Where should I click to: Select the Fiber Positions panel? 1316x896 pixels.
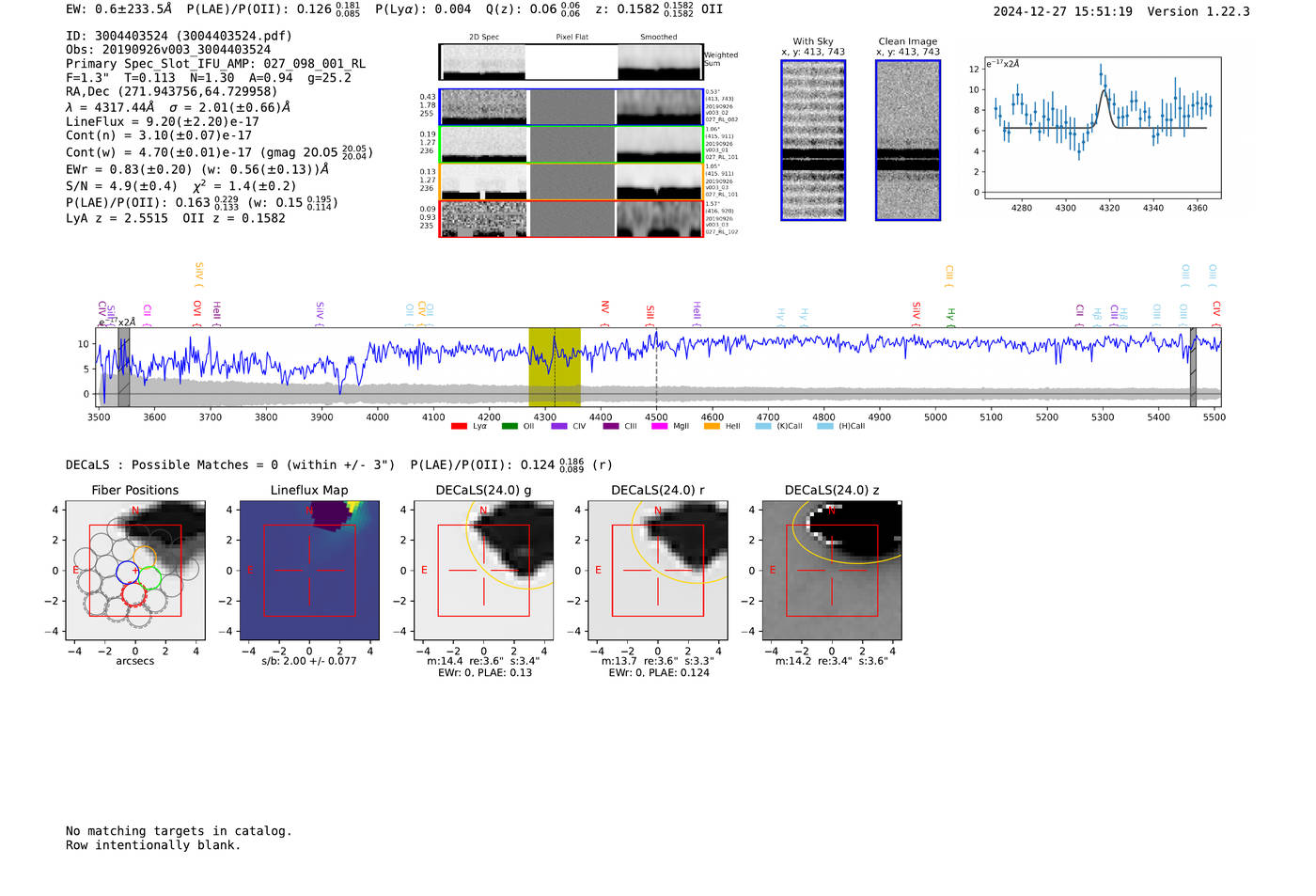pos(134,570)
